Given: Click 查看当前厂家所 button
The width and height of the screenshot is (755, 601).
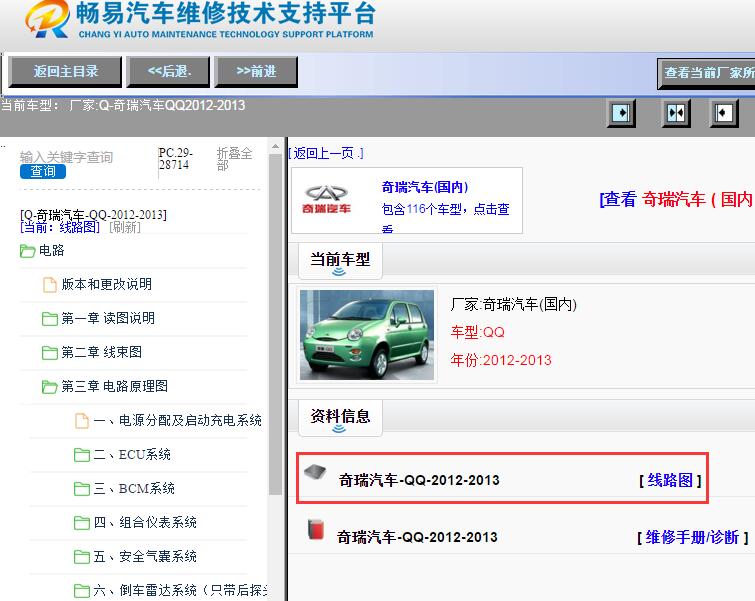Looking at the screenshot, I should [x=706, y=73].
